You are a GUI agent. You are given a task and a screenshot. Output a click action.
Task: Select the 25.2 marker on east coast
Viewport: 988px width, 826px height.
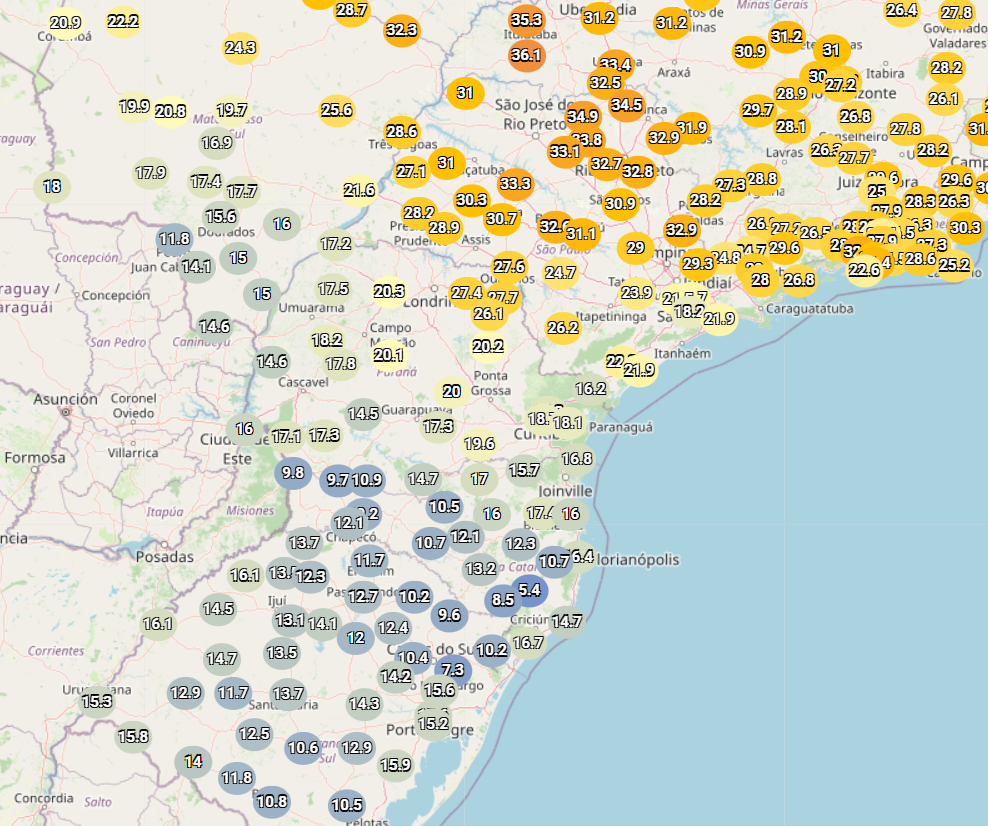tap(954, 265)
